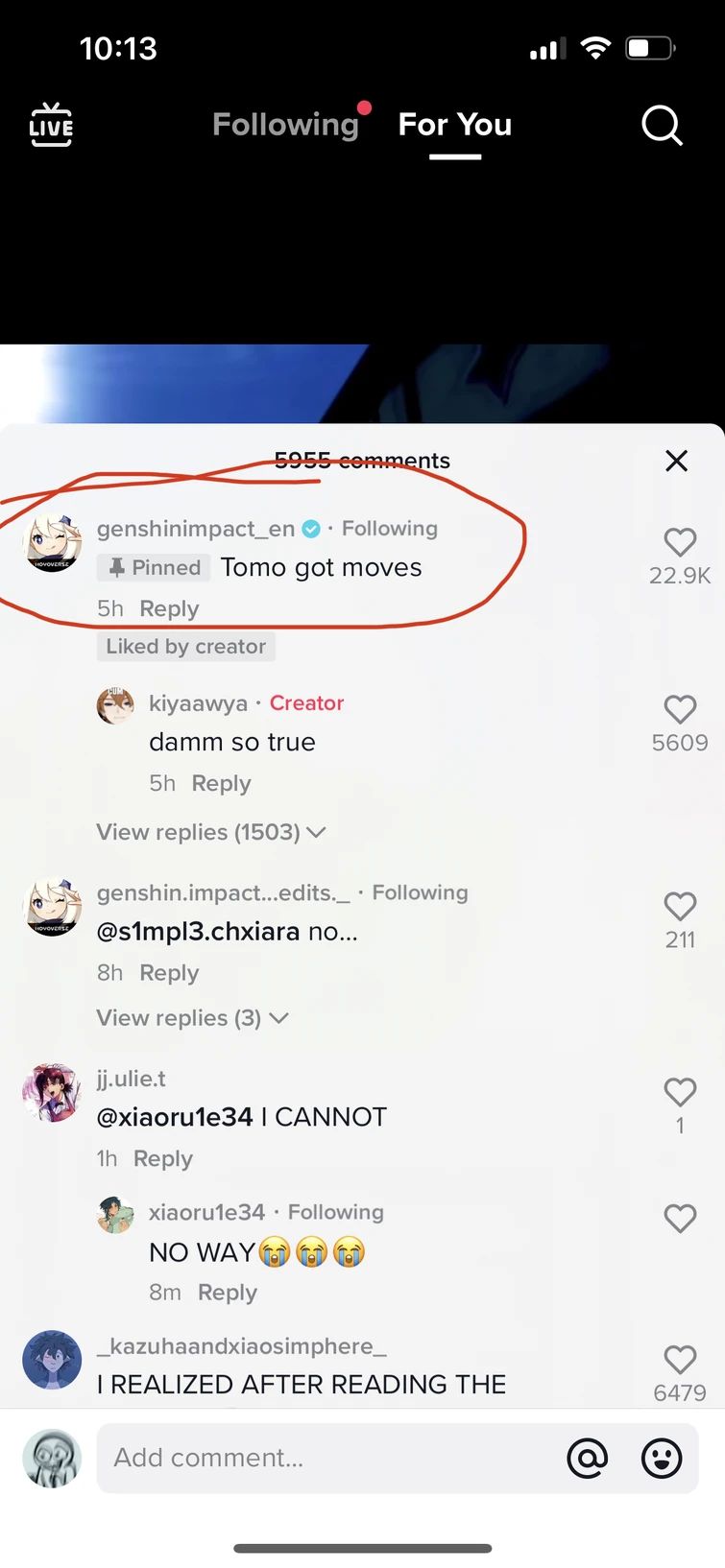Screen dimensions: 725x1568
Task: Reply to jj.ulie.t's comment
Action: click(x=162, y=1158)
